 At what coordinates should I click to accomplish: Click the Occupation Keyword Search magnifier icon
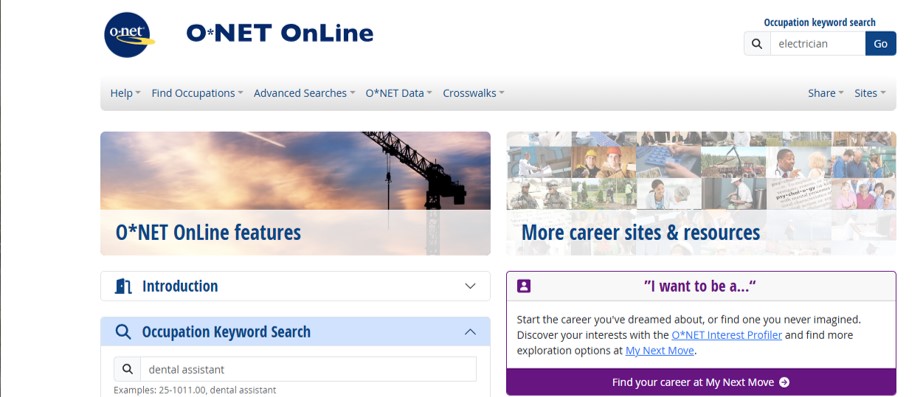[123, 332]
